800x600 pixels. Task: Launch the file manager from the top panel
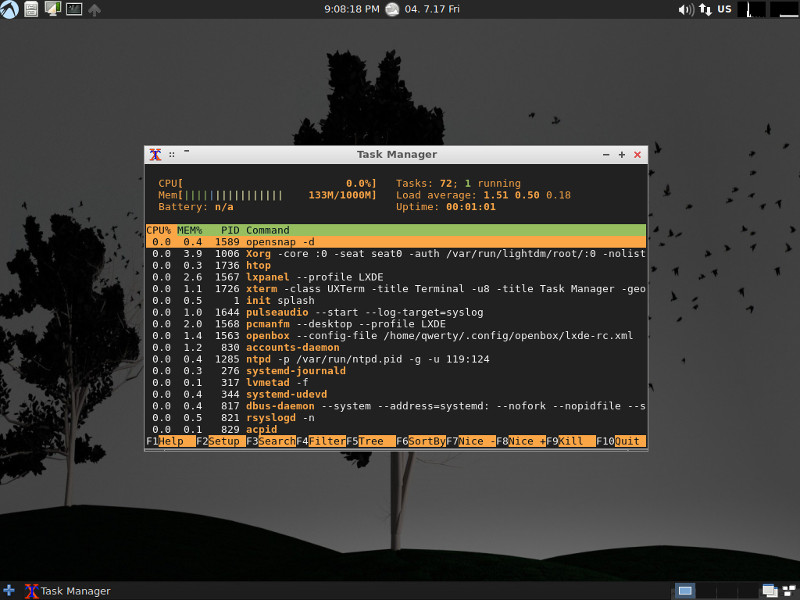pos(31,8)
